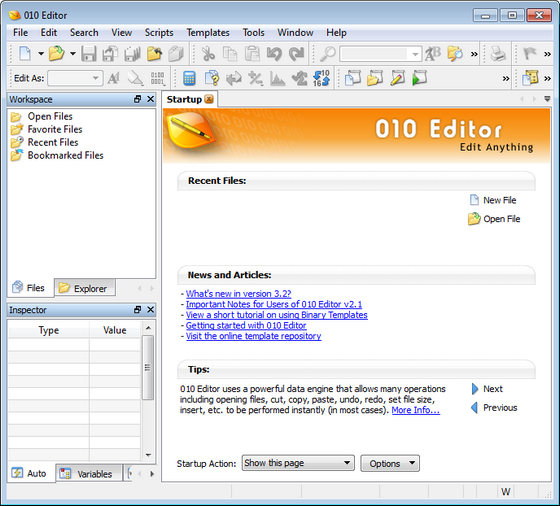Viewport: 560px width, 506px height.
Task: Expand the Options dropdown button
Action: 390,464
